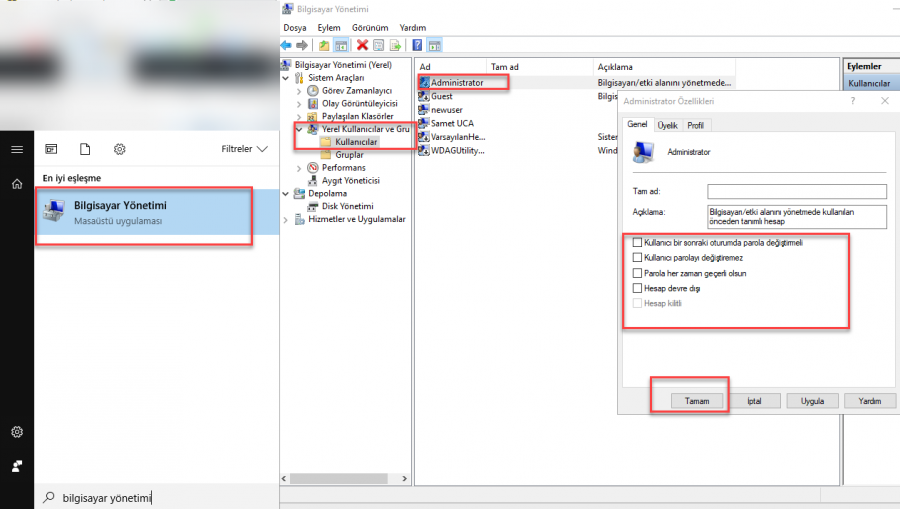Expand the Olay Görüntüleyicisi node arrow
The image size is (900, 509).
tap(299, 104)
